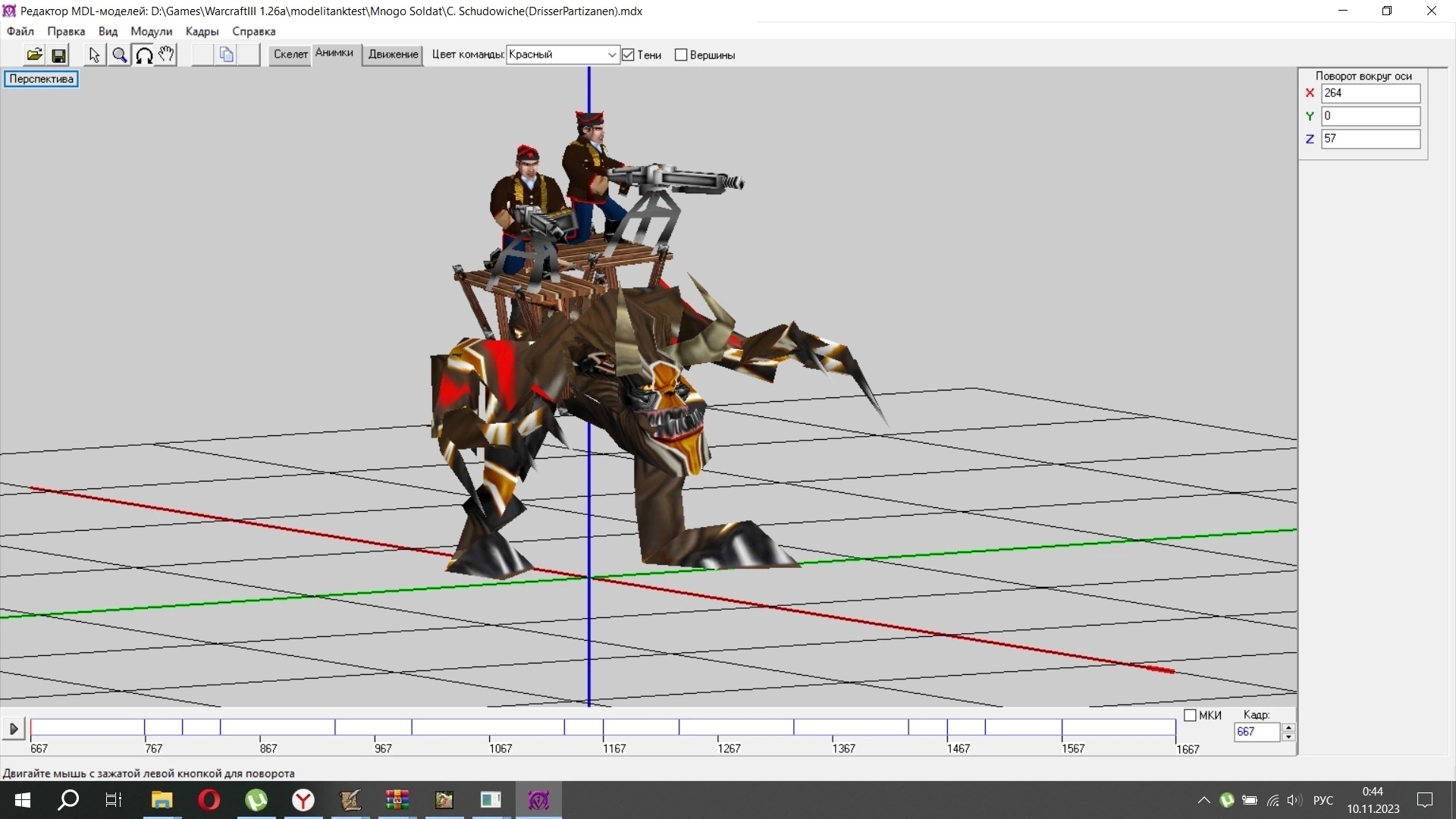Enable the МКИ checkbox
Screen dimensions: 1456x819
(x=1190, y=715)
